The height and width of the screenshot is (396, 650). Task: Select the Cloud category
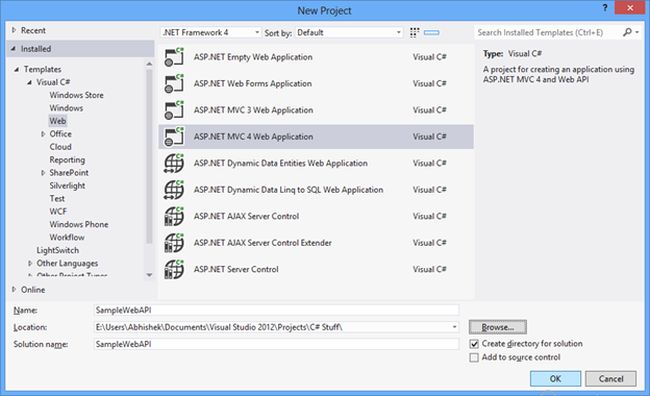tap(61, 147)
